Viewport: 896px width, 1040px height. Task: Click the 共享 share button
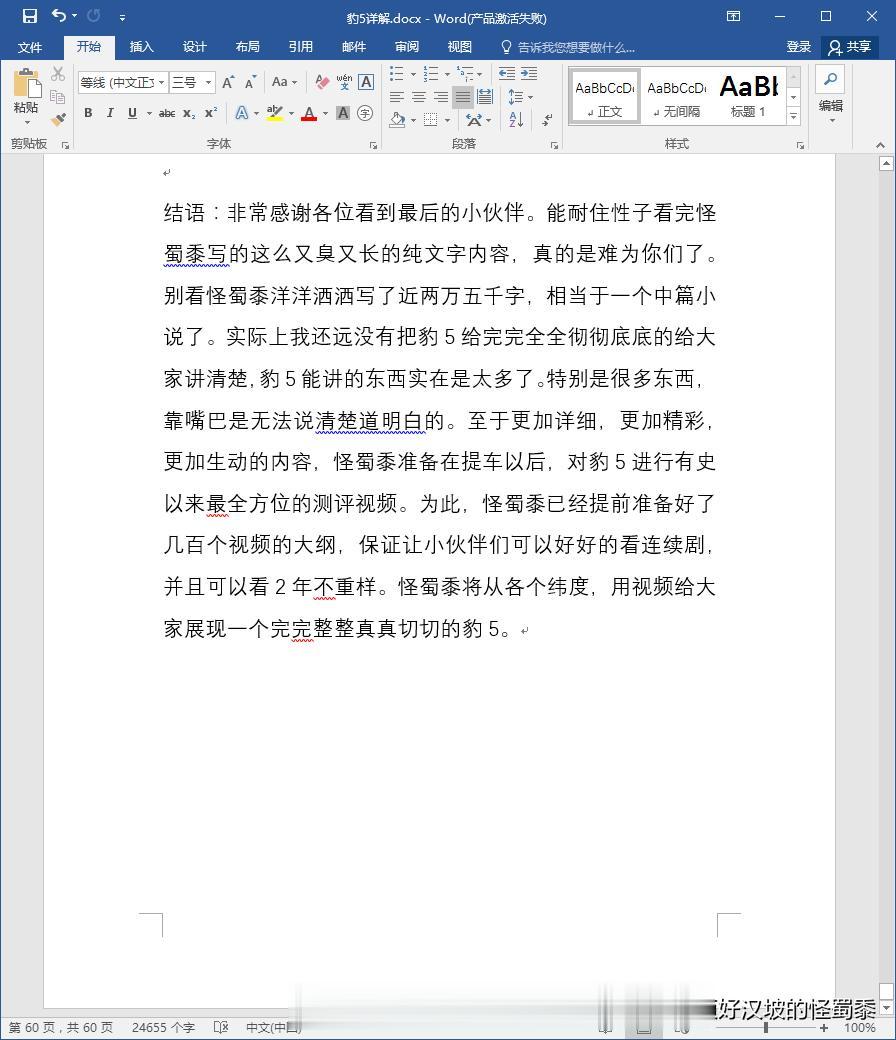point(850,46)
